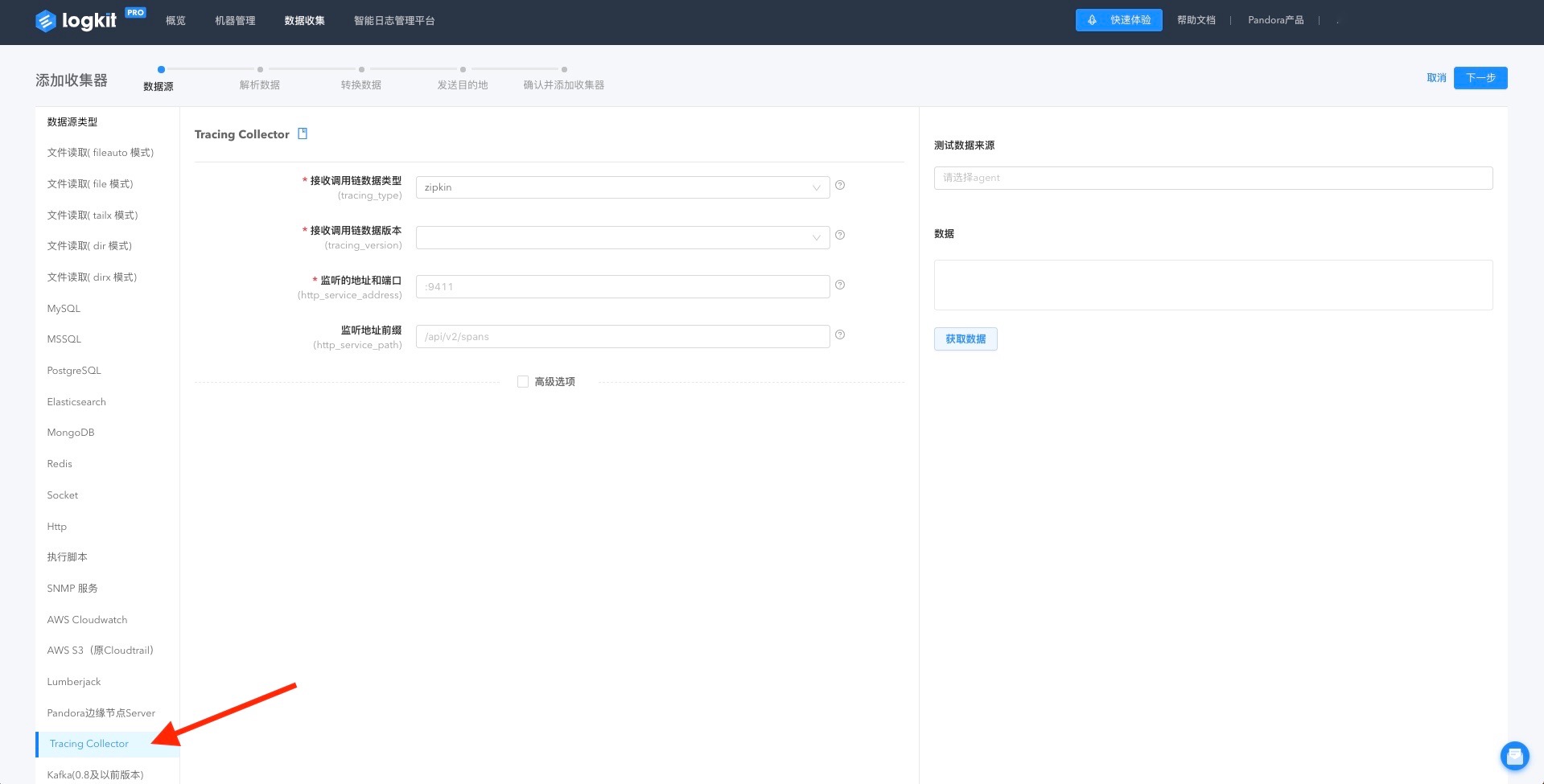Image resolution: width=1544 pixels, height=784 pixels.
Task: Select 文件读取( fileauto 模式) source
Action: (101, 153)
